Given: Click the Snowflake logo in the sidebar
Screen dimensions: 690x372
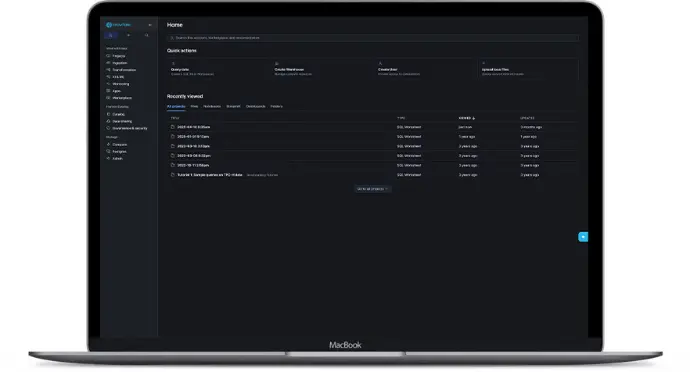Looking at the screenshot, I should coord(119,25).
